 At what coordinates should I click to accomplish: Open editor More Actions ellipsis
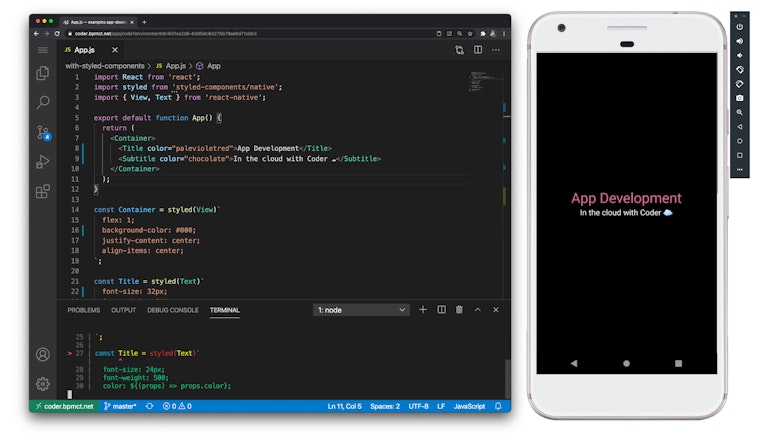pyautogui.click(x=496, y=50)
